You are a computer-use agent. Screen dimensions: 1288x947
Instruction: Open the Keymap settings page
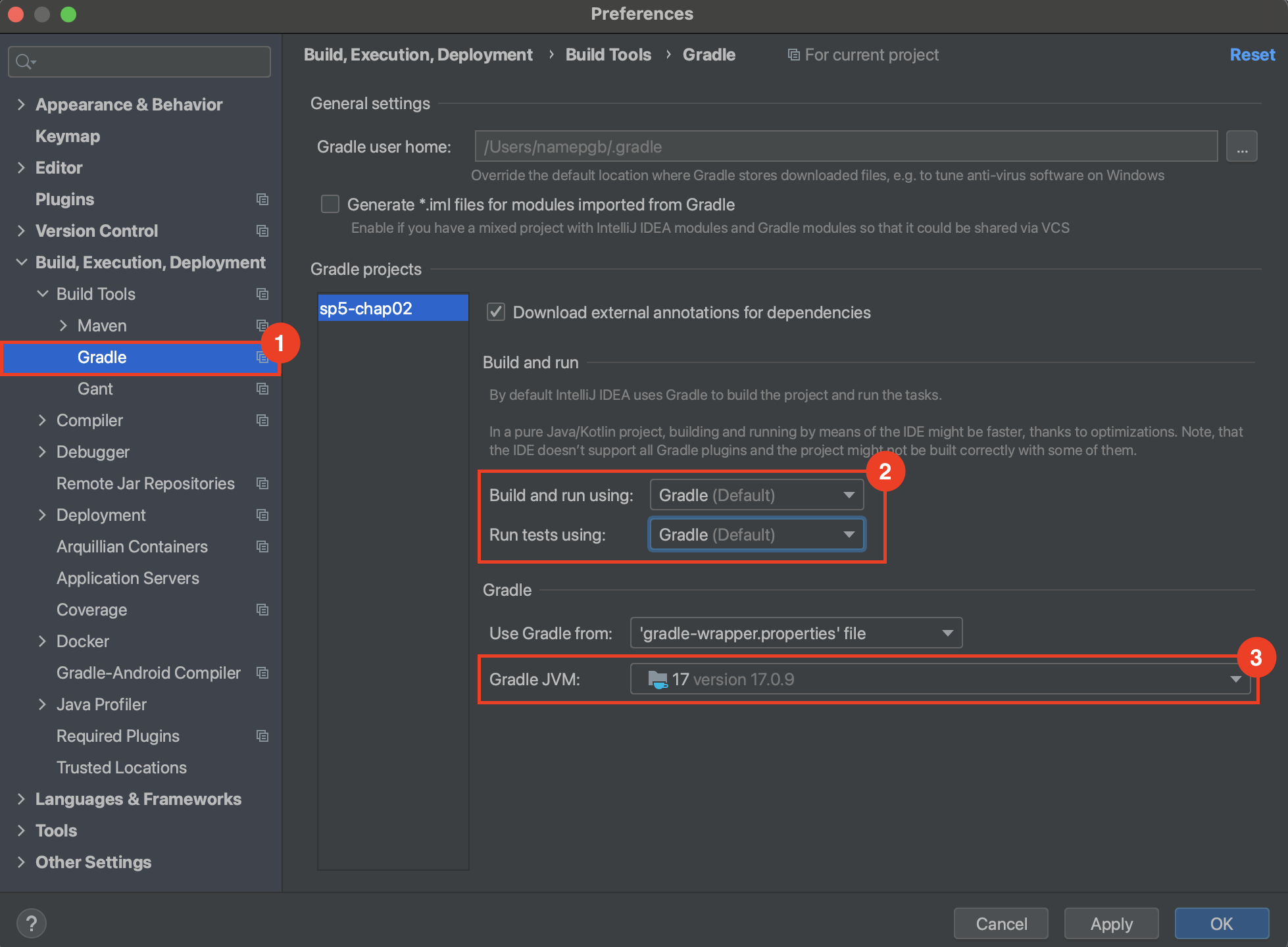tap(68, 136)
